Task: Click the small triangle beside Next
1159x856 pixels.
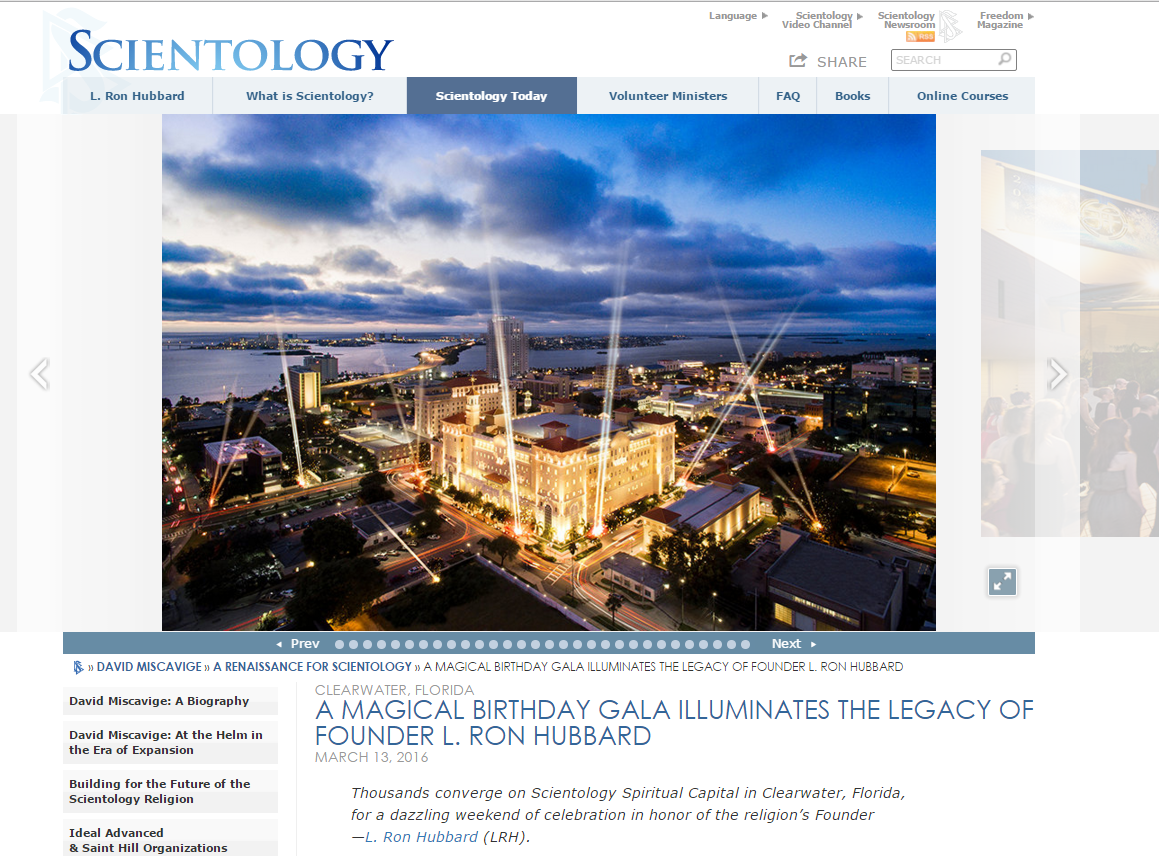Action: tap(813, 644)
